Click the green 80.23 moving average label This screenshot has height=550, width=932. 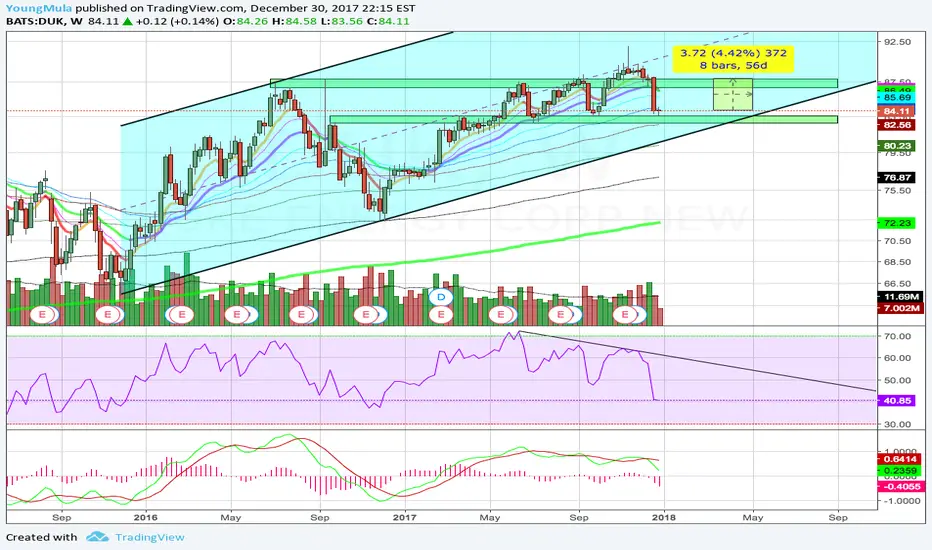(898, 146)
